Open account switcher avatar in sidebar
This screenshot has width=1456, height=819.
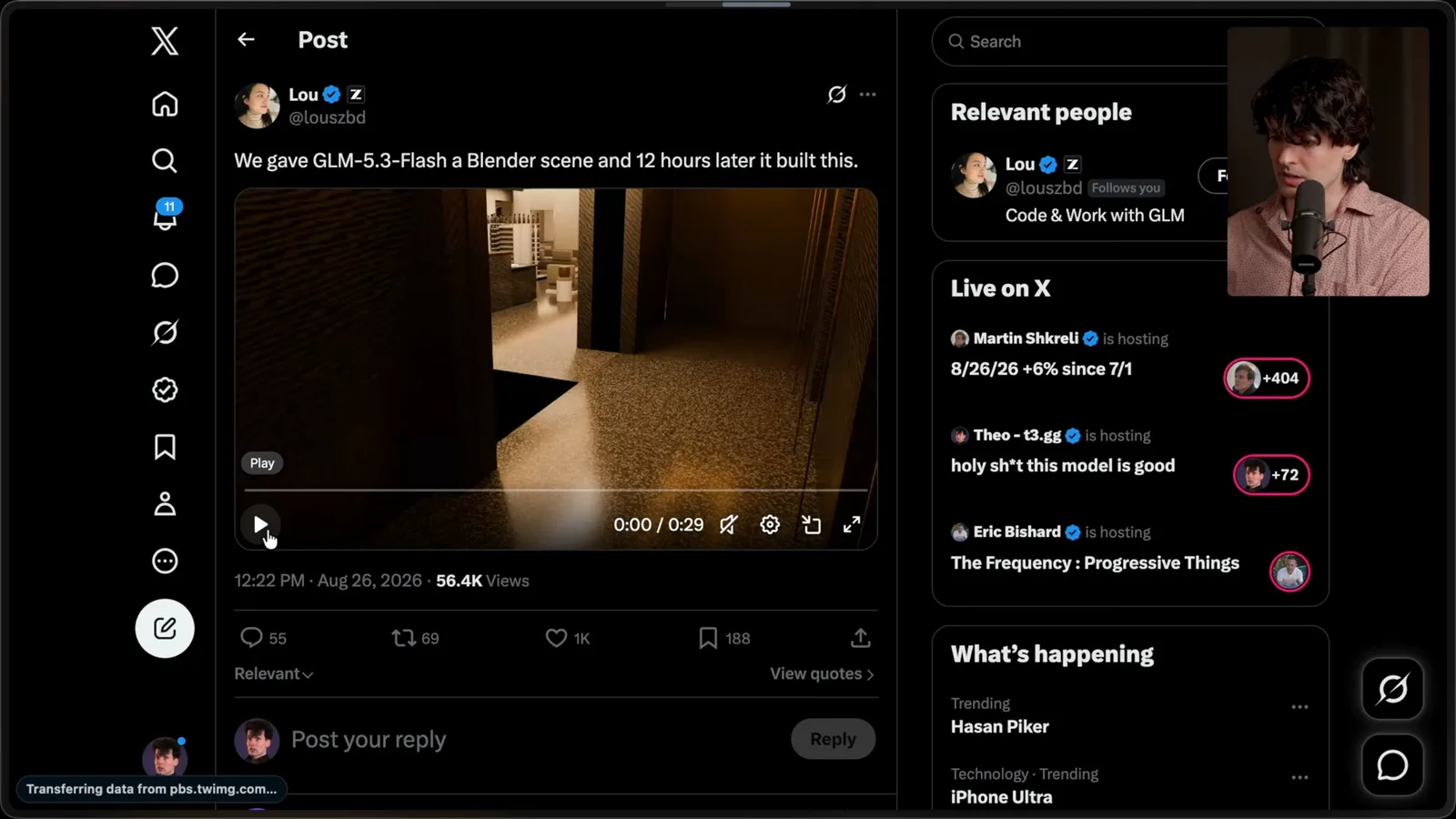[165, 757]
